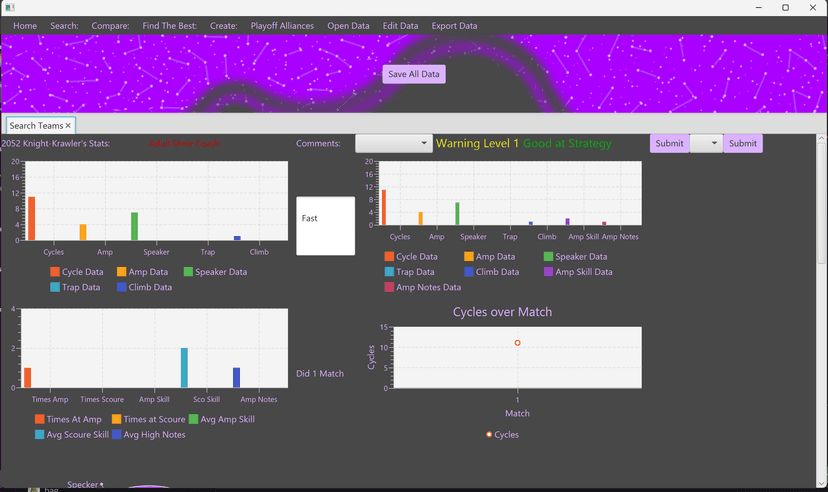Close the Search Teams tab
This screenshot has height=492, width=828.
(68, 126)
